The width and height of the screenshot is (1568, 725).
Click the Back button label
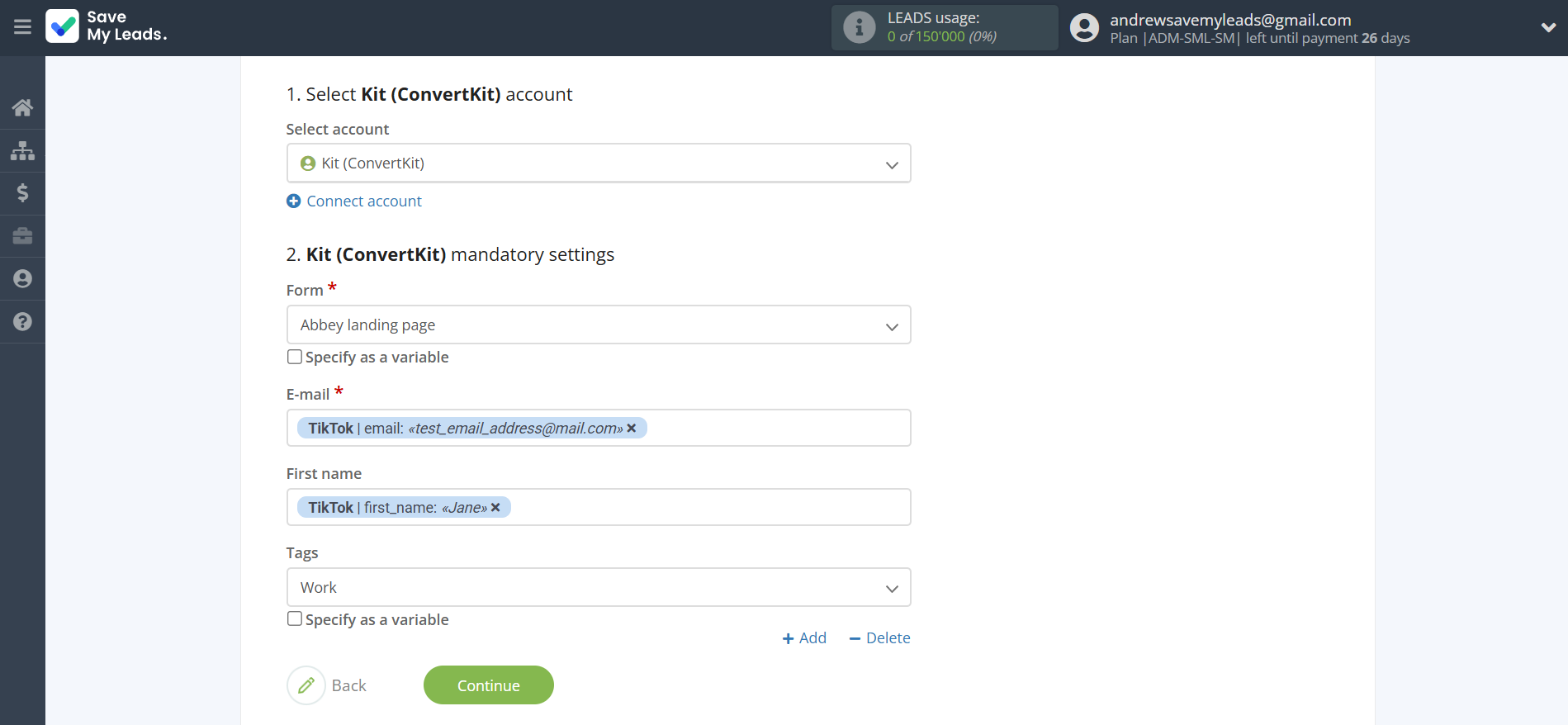coord(349,685)
